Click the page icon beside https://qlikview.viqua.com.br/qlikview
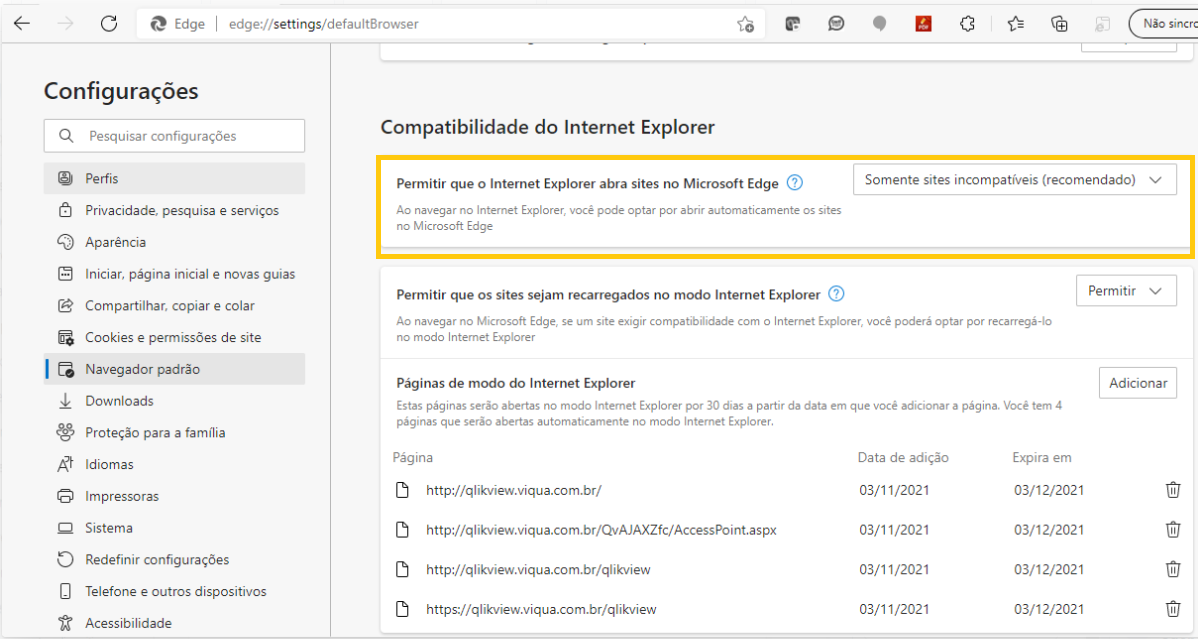 coord(402,609)
